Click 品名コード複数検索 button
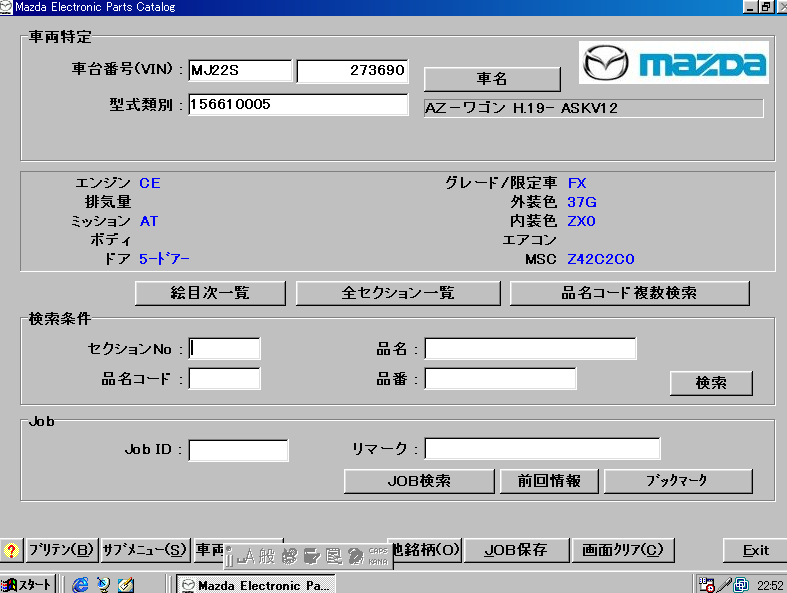 [x=629, y=293]
